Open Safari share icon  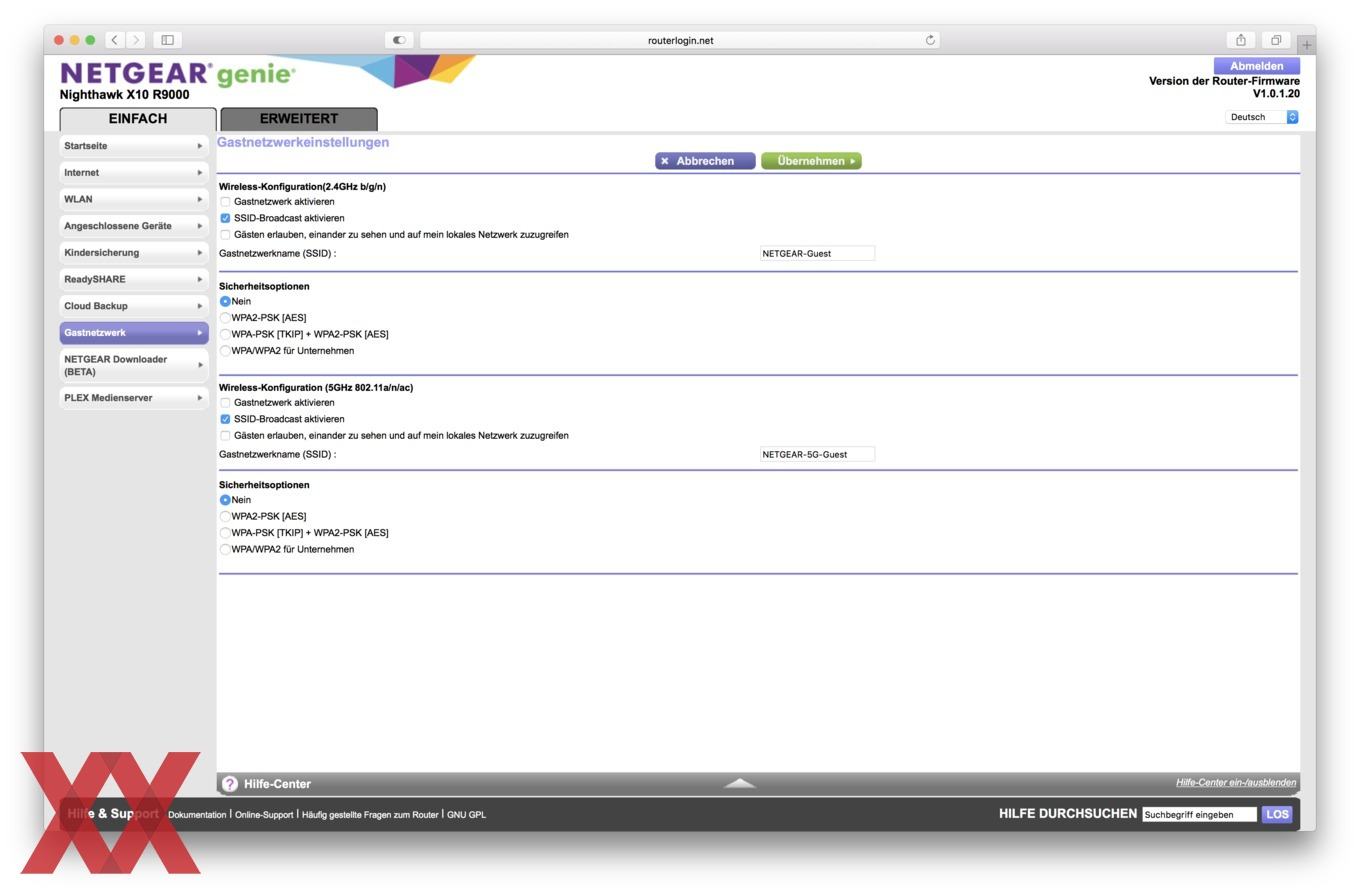click(x=1240, y=40)
